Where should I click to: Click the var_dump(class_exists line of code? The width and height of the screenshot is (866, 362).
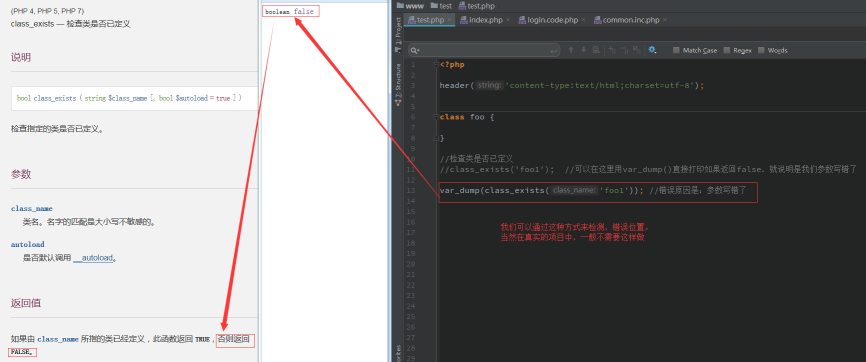click(x=593, y=191)
